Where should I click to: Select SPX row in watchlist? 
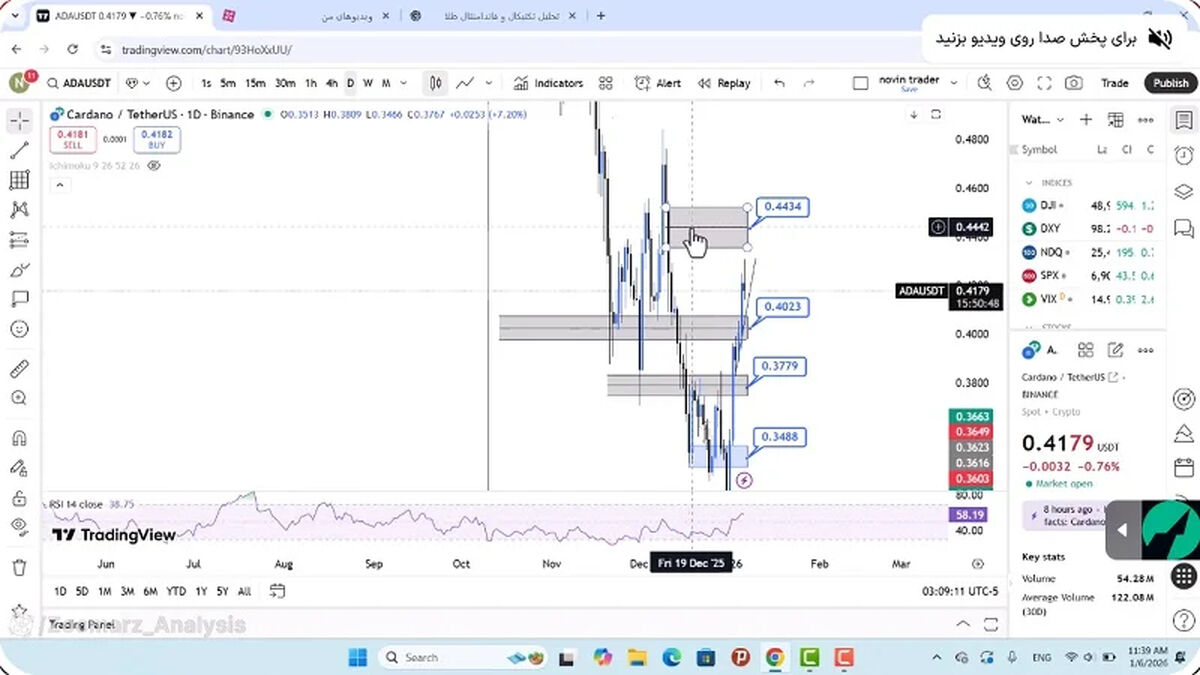pyautogui.click(x=1088, y=275)
